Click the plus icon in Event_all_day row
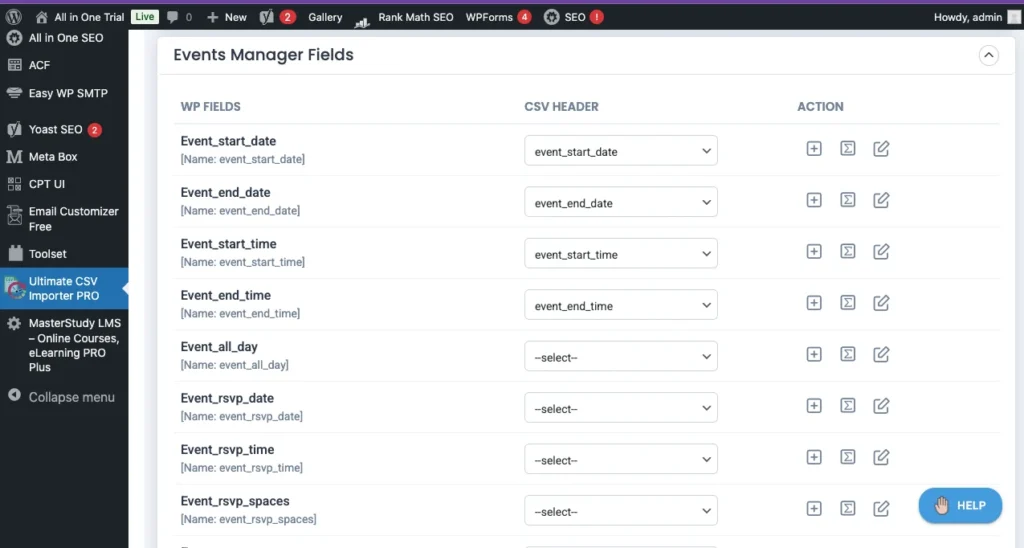This screenshot has height=548, width=1024. click(x=814, y=354)
